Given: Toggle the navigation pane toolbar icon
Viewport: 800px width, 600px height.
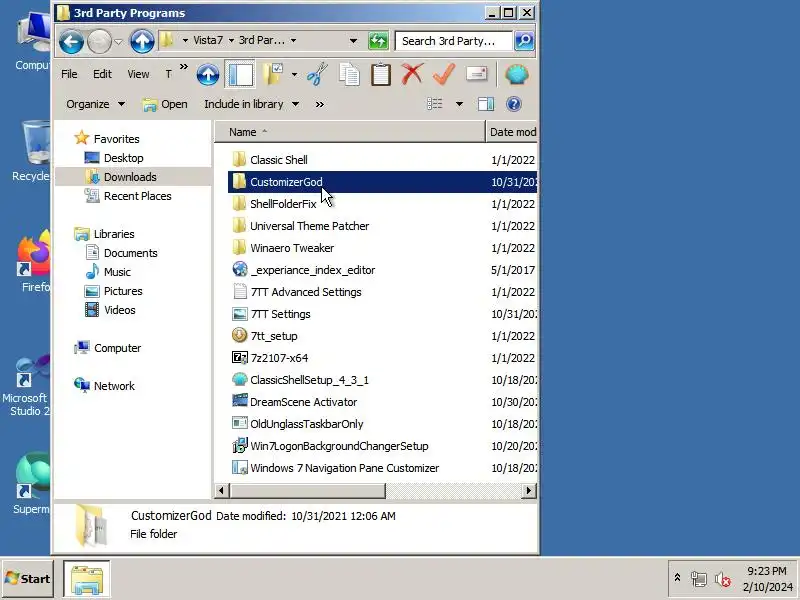Looking at the screenshot, I should click(240, 75).
